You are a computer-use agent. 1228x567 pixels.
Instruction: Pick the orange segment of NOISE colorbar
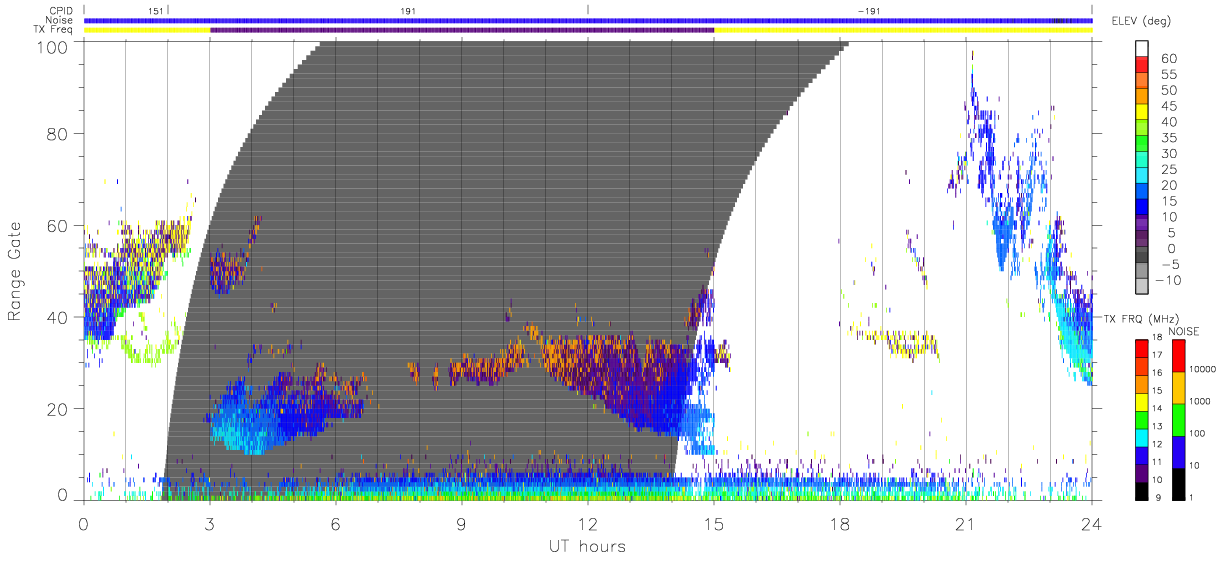click(1179, 387)
